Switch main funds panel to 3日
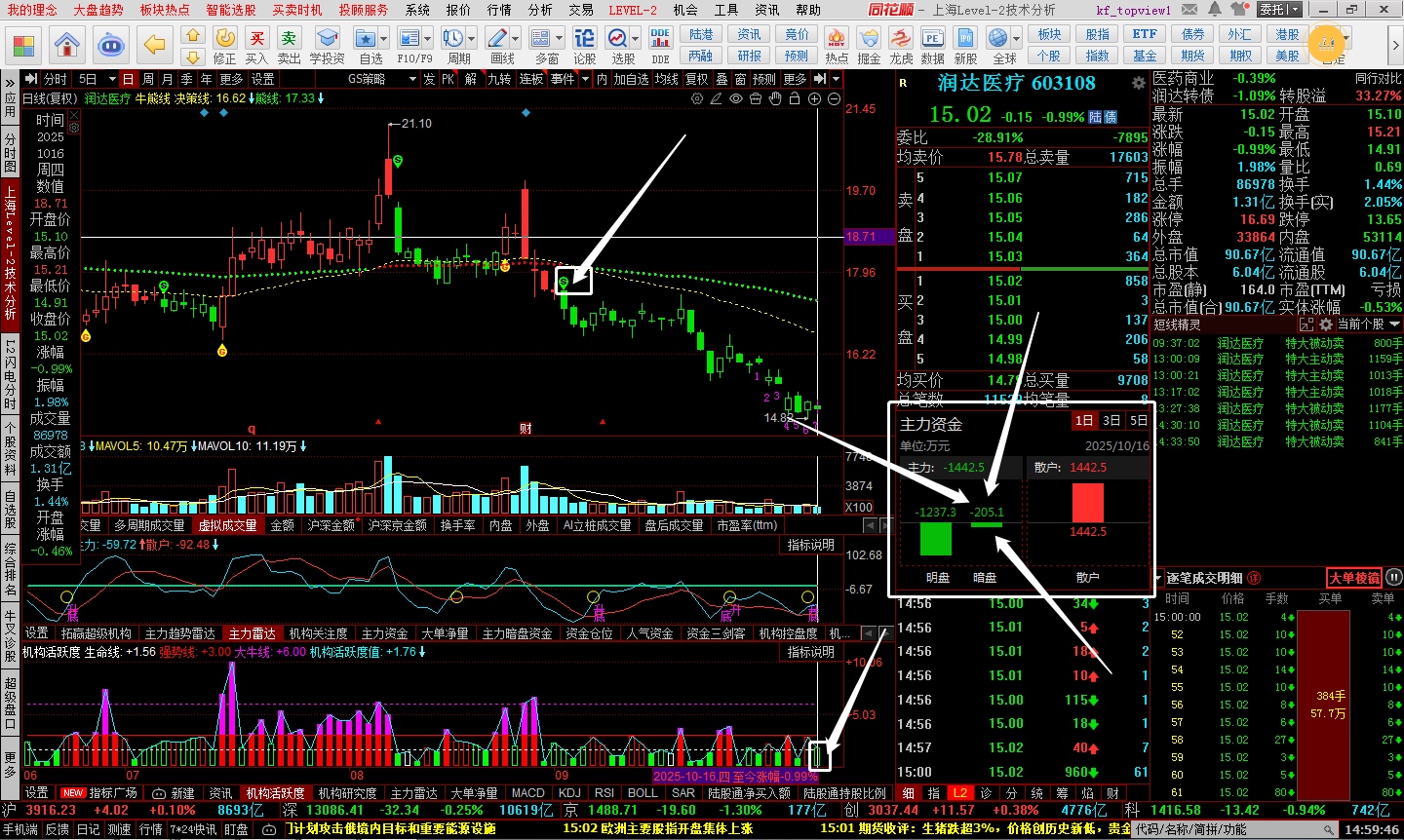 click(x=1111, y=421)
